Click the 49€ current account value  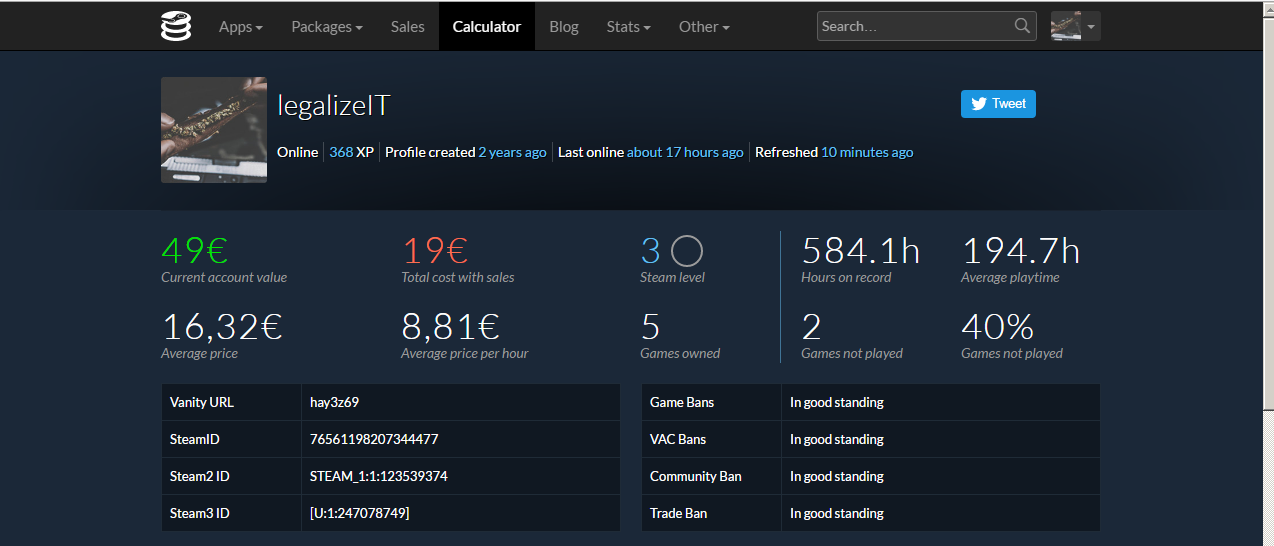[x=195, y=250]
